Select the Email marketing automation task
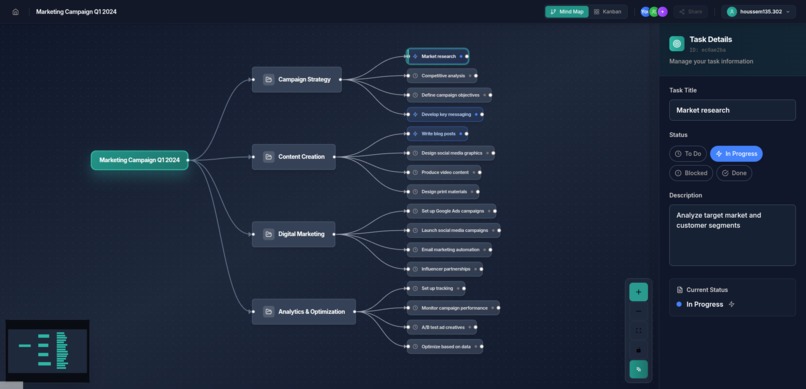This screenshot has height=389, width=806. [449, 250]
